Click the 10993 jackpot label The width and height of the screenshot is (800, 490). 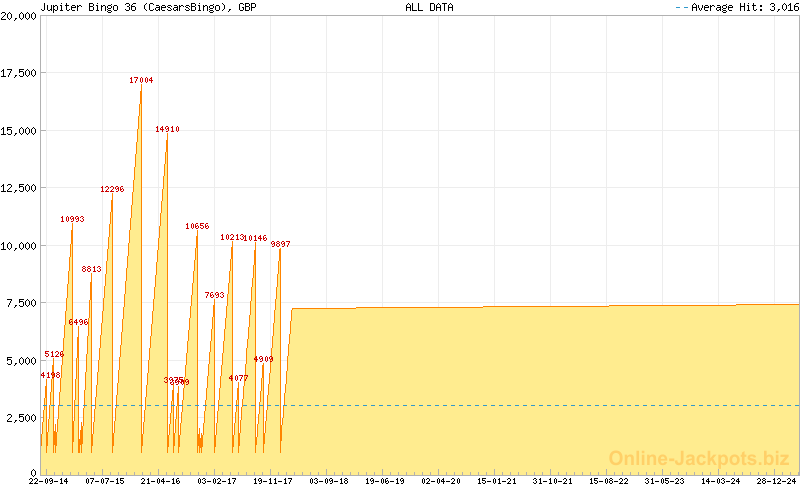click(72, 219)
